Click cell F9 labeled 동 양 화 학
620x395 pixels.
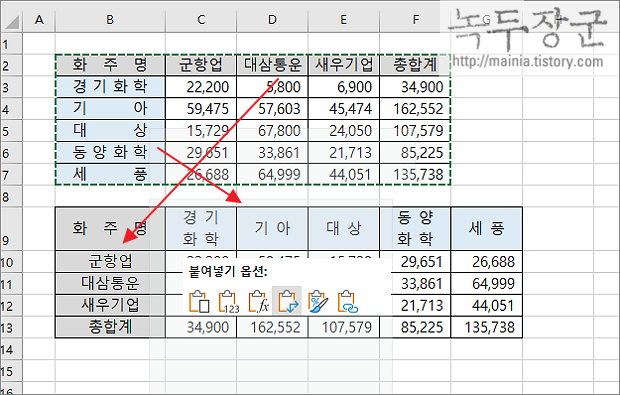click(x=415, y=229)
